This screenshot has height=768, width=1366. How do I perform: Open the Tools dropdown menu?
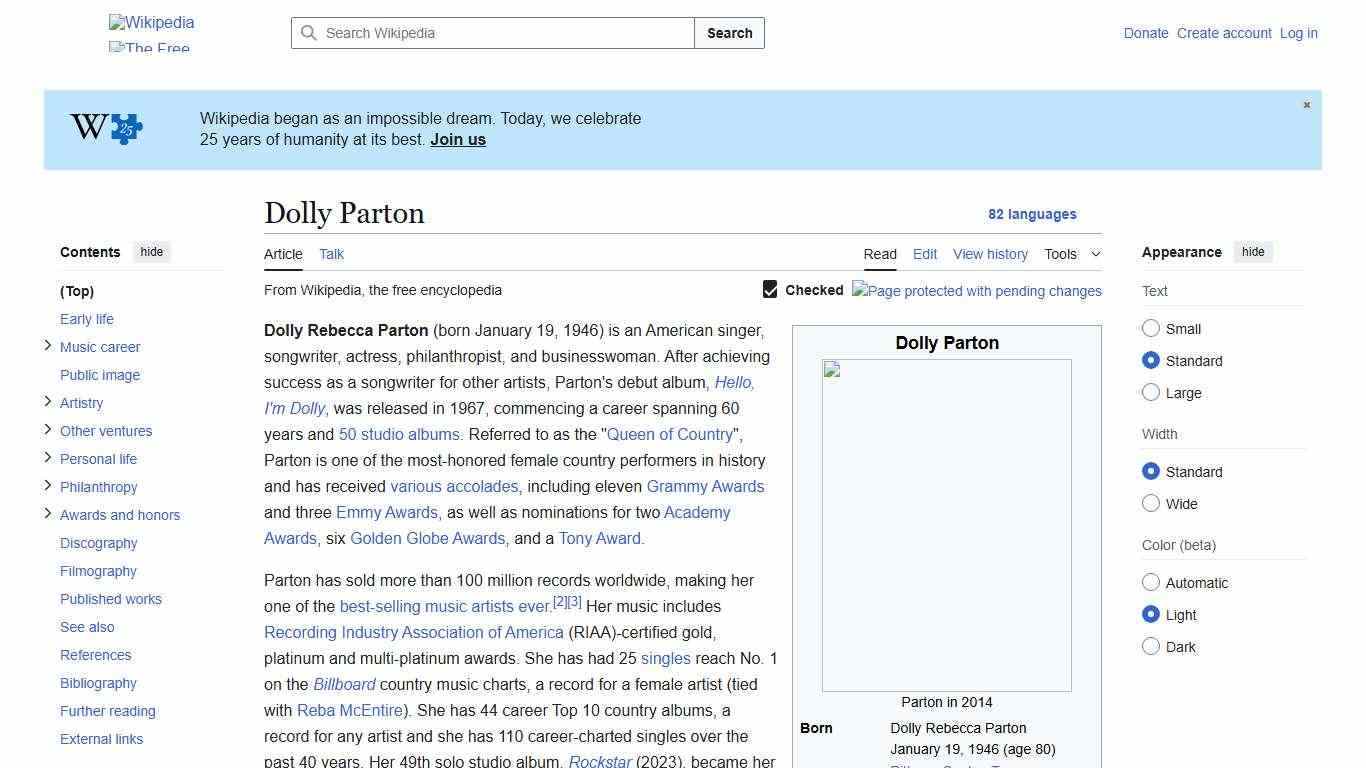point(1072,254)
